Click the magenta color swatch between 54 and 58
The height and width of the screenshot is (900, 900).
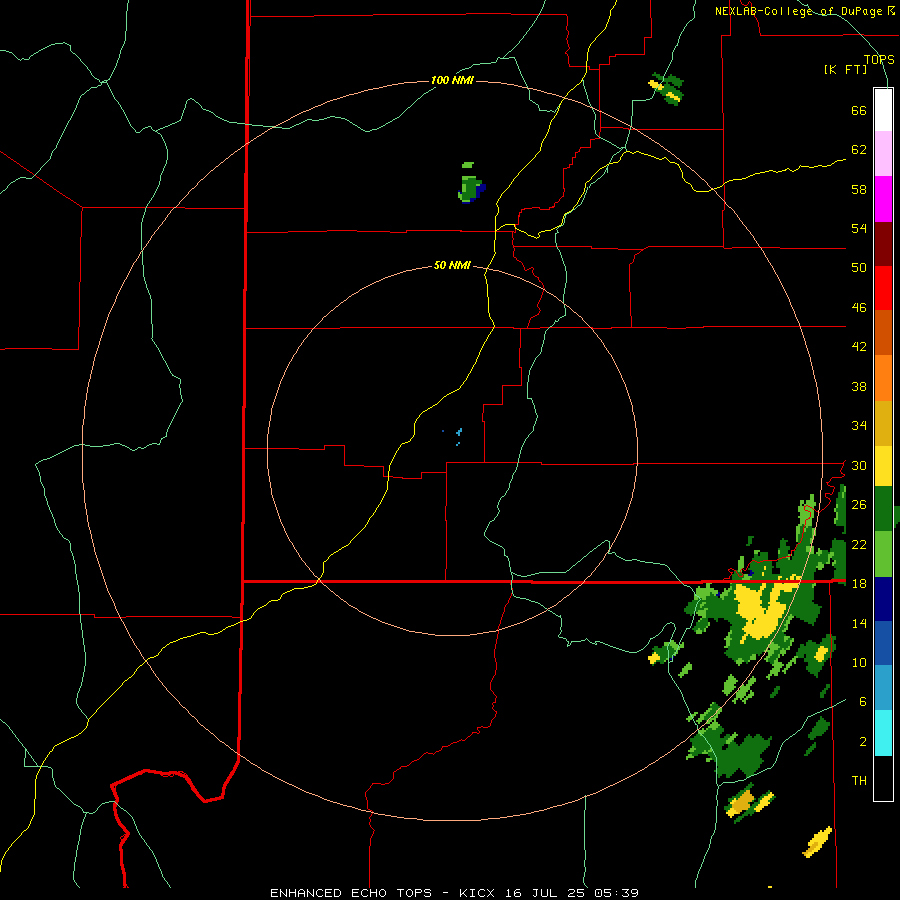883,199
